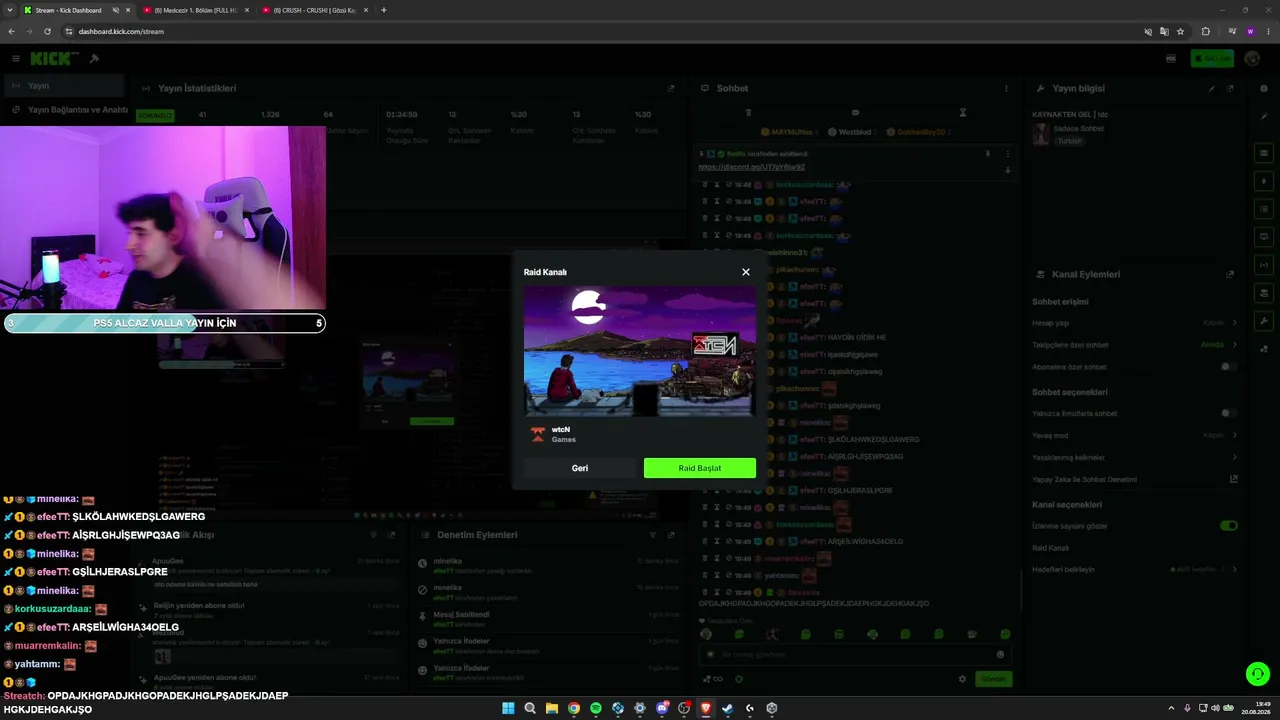This screenshot has height=720, width=1280.
Task: Pop out the Denetim Eylemleri panel
Action: coord(671,535)
